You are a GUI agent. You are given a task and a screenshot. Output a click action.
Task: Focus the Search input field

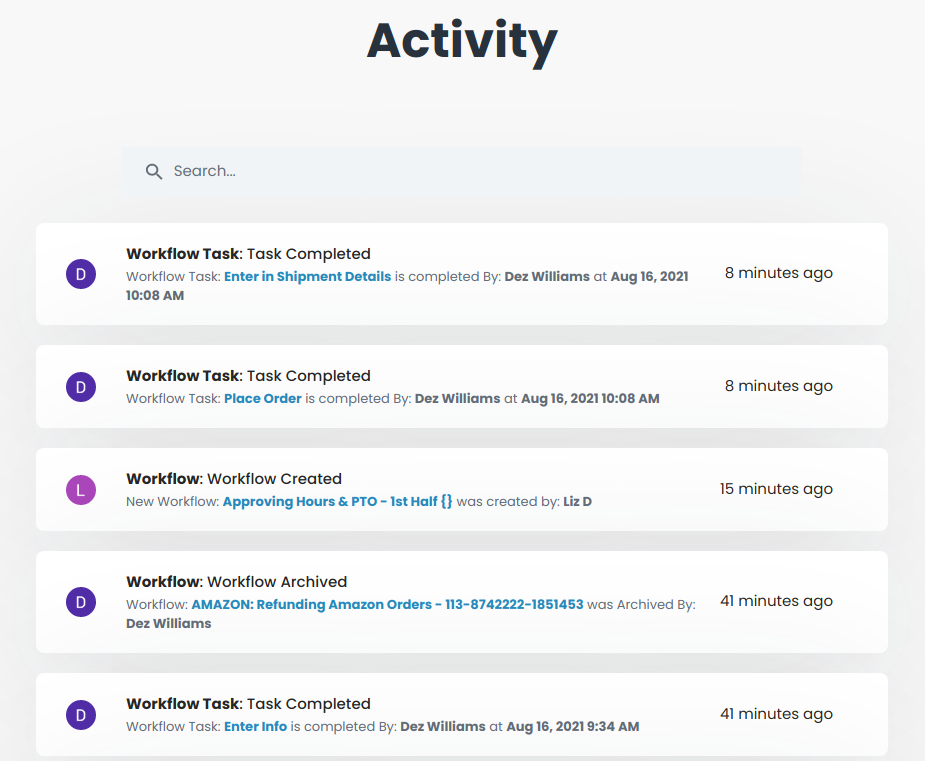(x=462, y=171)
